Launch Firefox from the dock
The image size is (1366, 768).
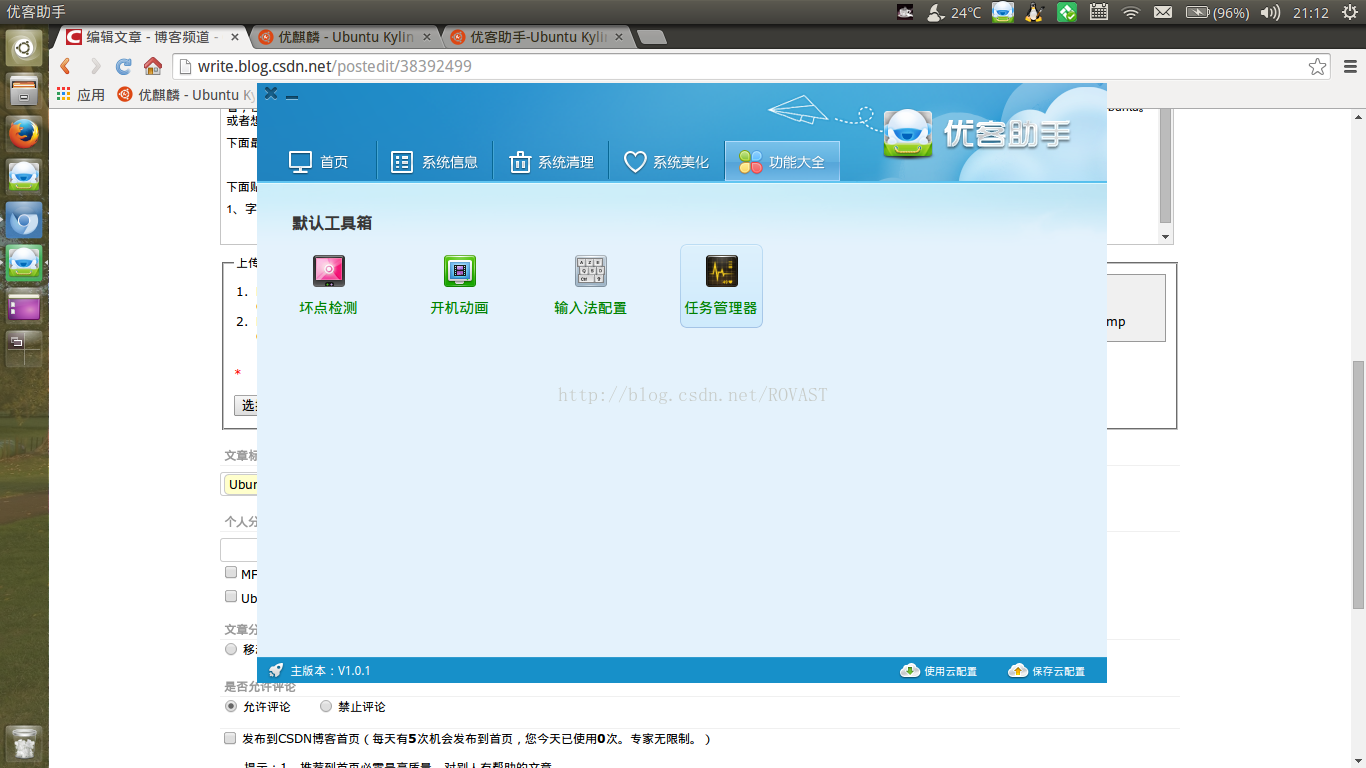[24, 134]
